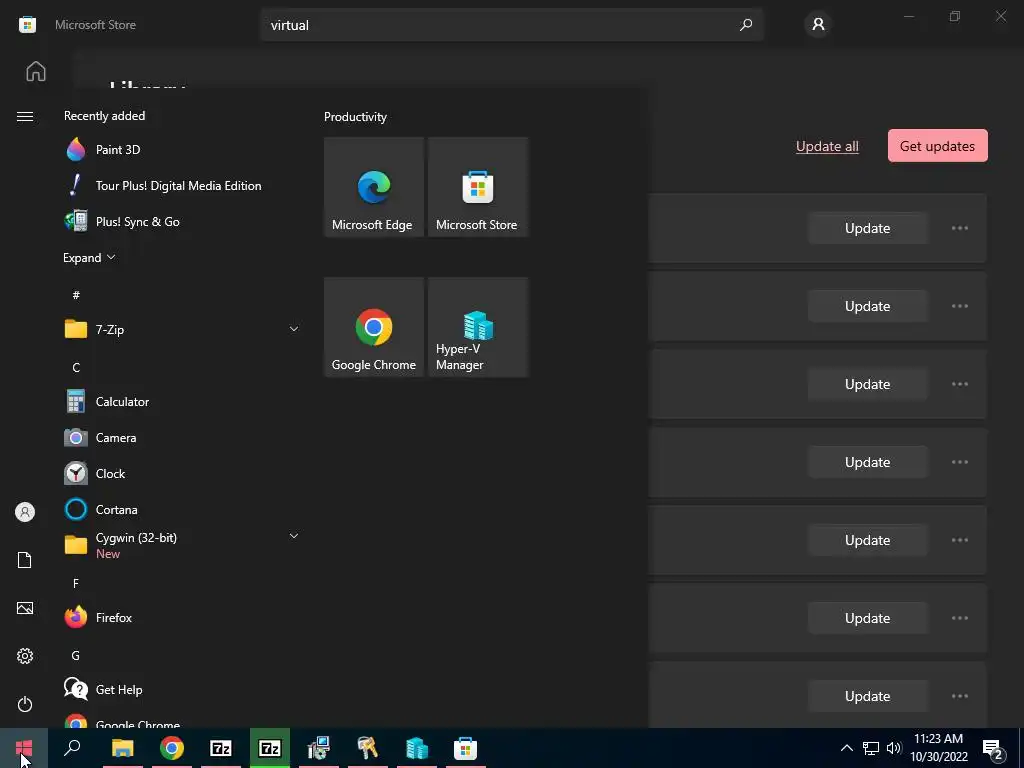This screenshot has width=1024, height=768.
Task: Jump to the C letter group
Action: pyautogui.click(x=76, y=368)
